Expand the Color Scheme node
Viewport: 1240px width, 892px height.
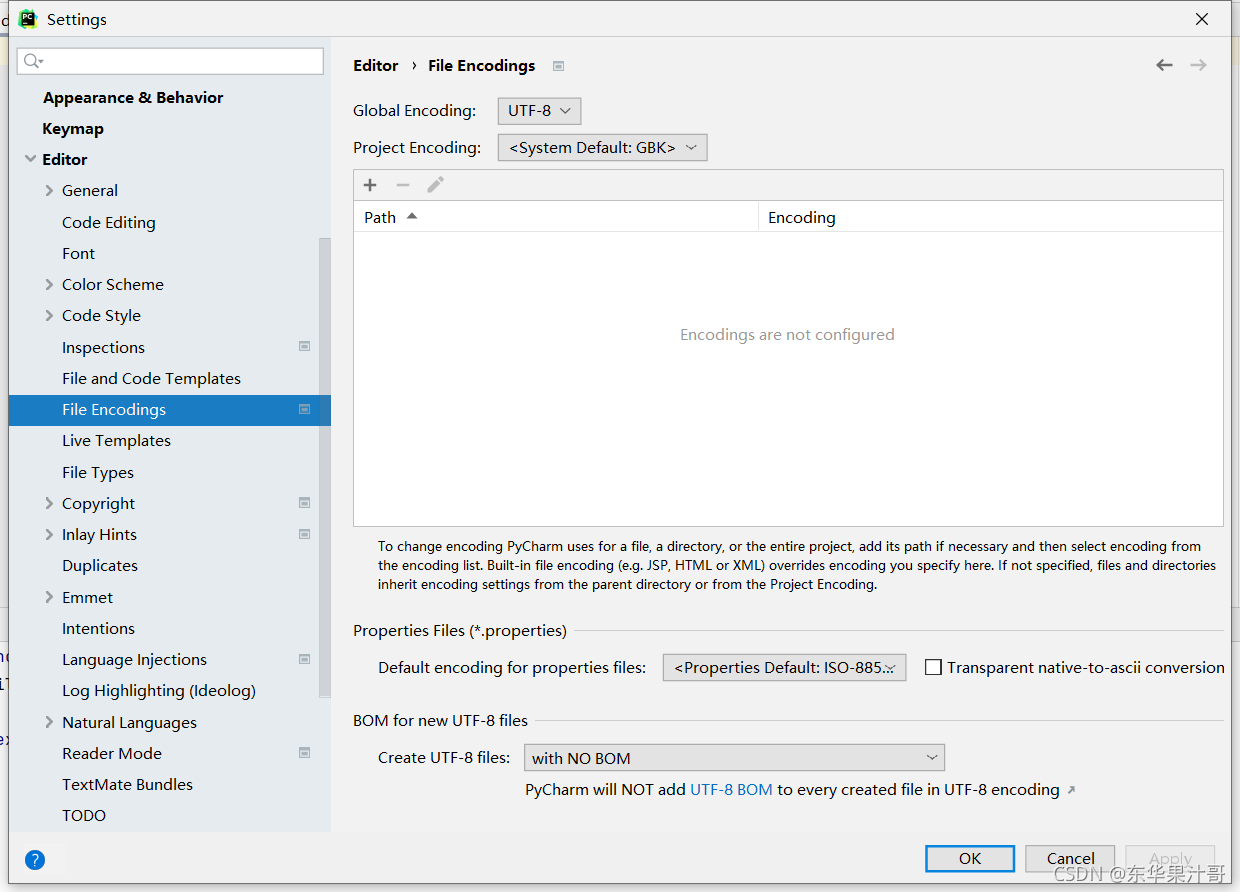pyautogui.click(x=49, y=284)
